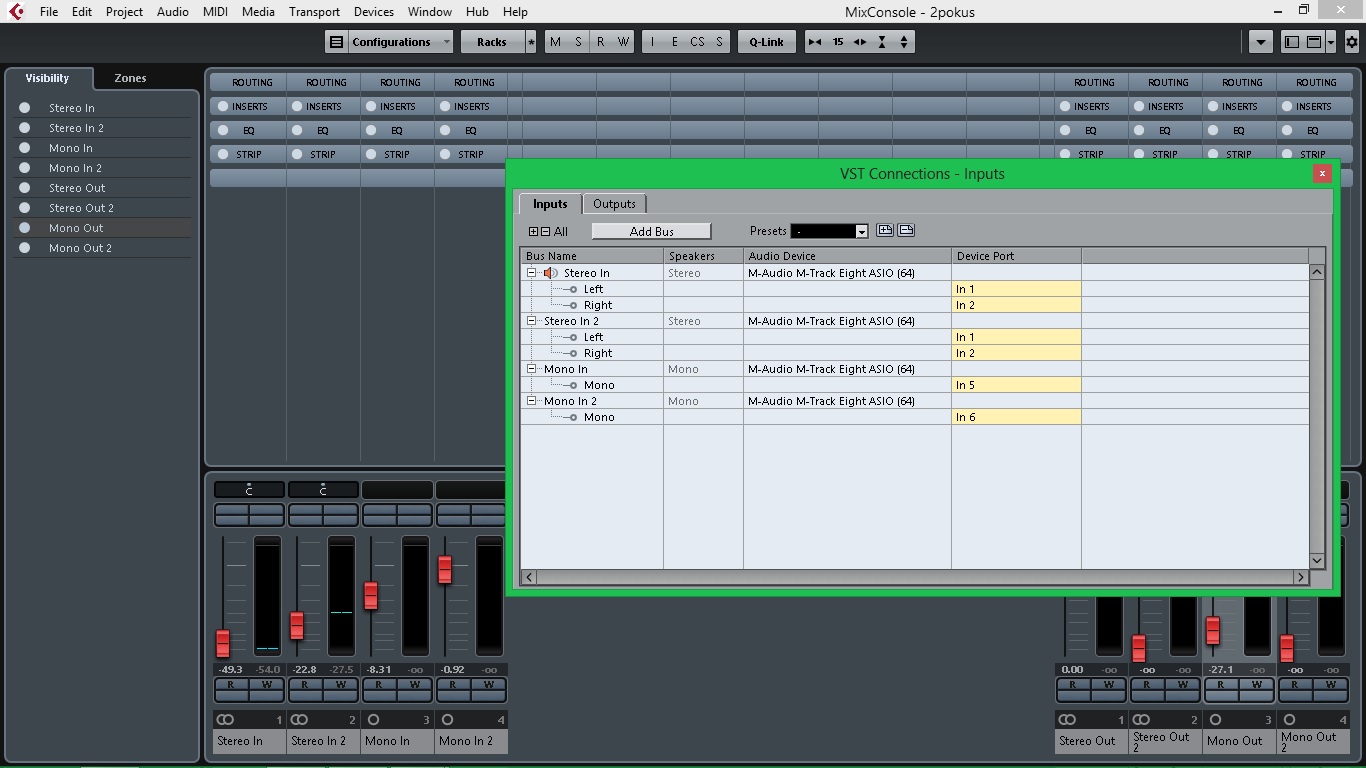Click the In 5 device port cell
Image resolution: width=1366 pixels, height=768 pixels.
1015,385
